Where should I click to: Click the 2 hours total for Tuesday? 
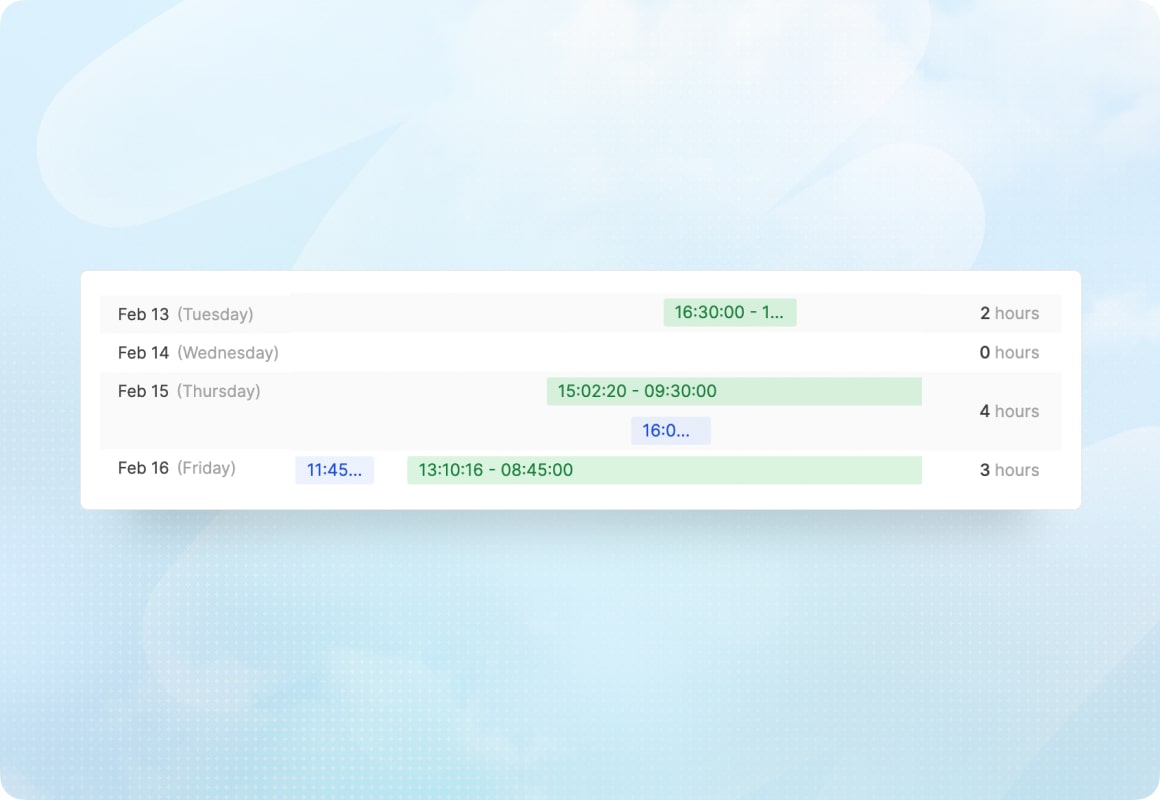1009,313
